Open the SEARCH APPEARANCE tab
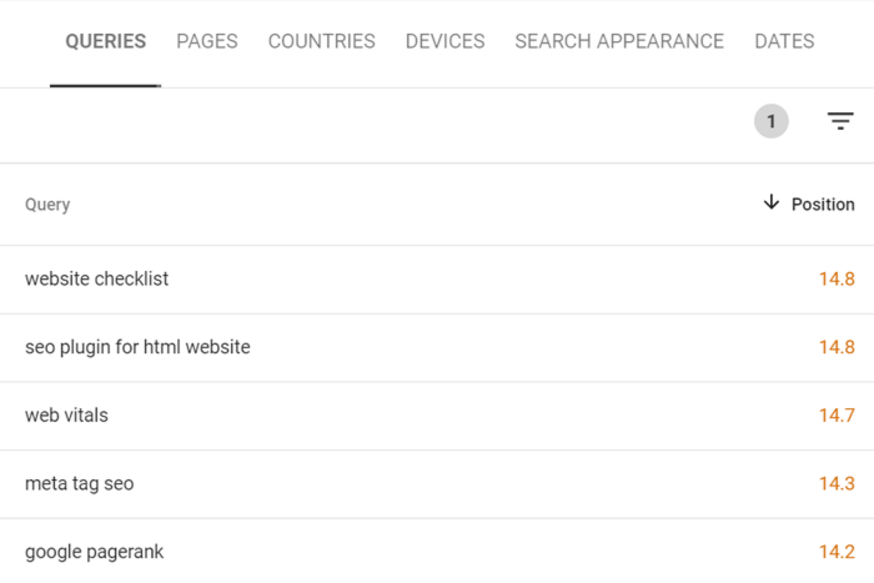The width and height of the screenshot is (874, 583). (x=618, y=41)
